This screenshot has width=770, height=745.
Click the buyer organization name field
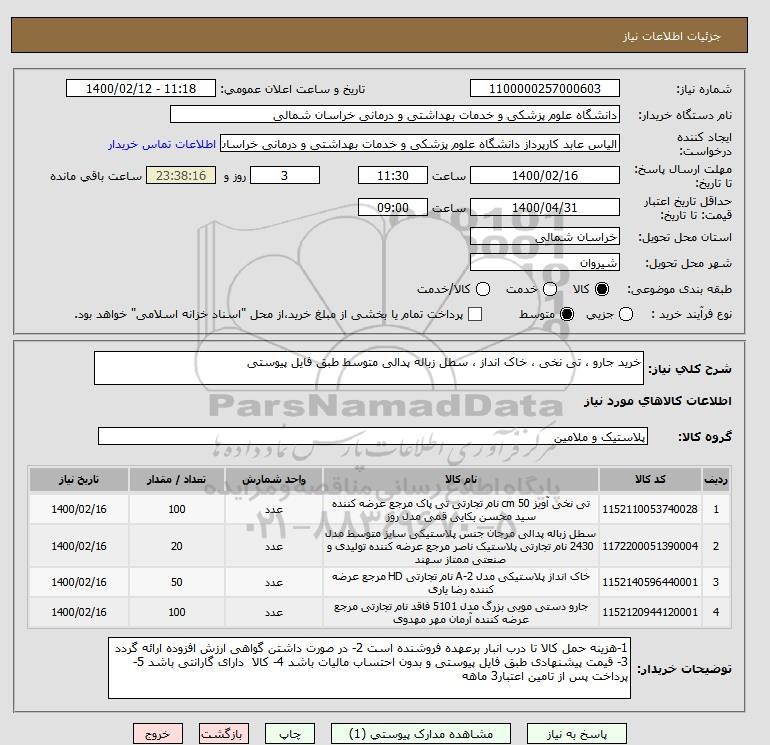pos(395,114)
